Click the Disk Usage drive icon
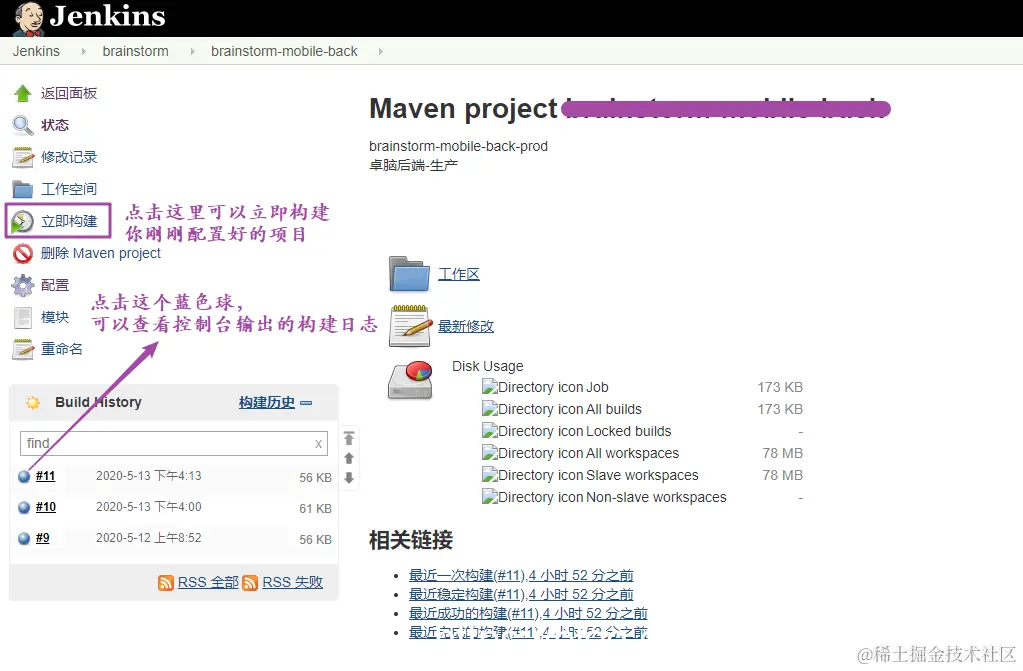This screenshot has height=671, width=1023. 410,381
